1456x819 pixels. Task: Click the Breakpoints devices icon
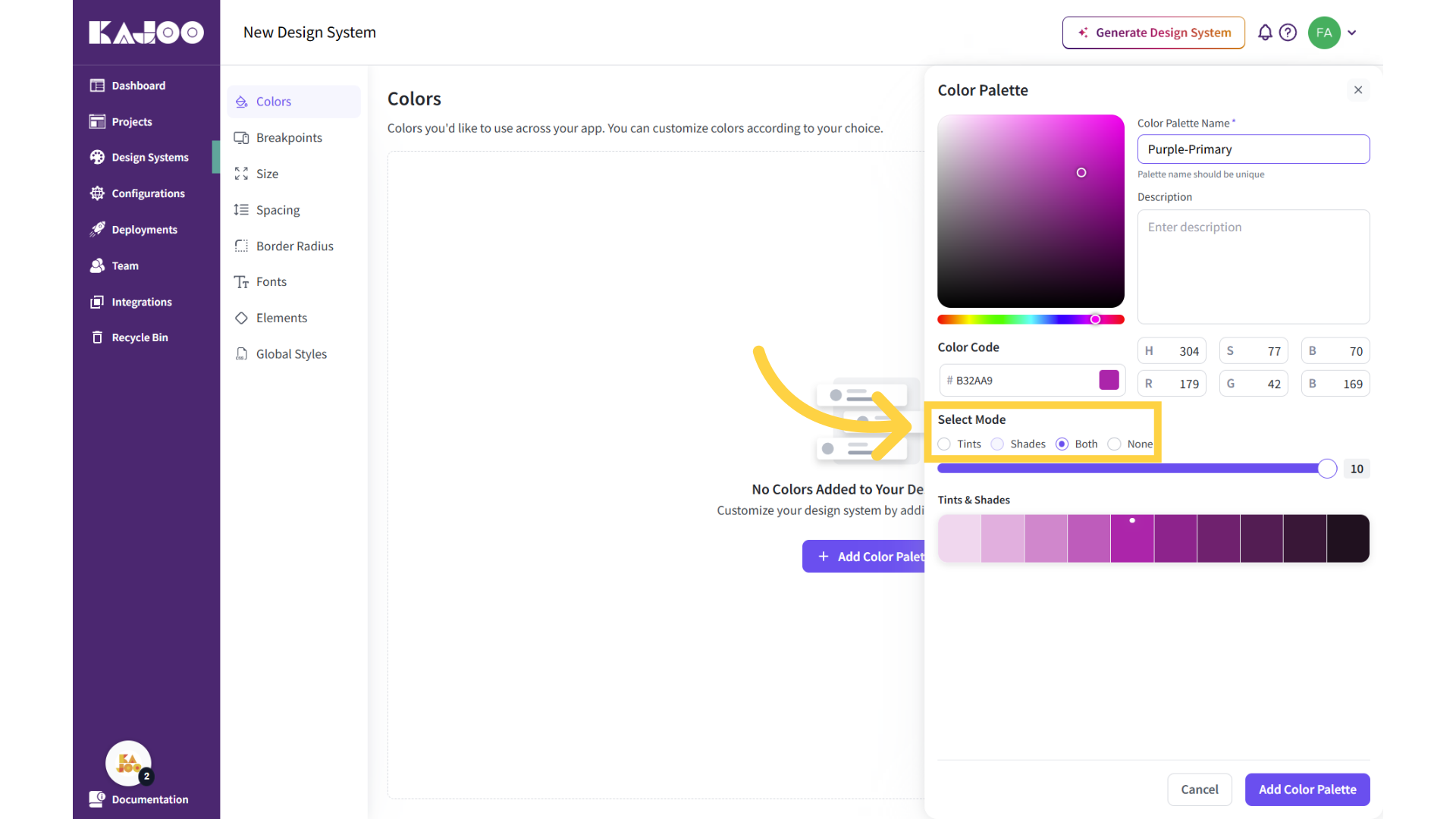(x=241, y=137)
